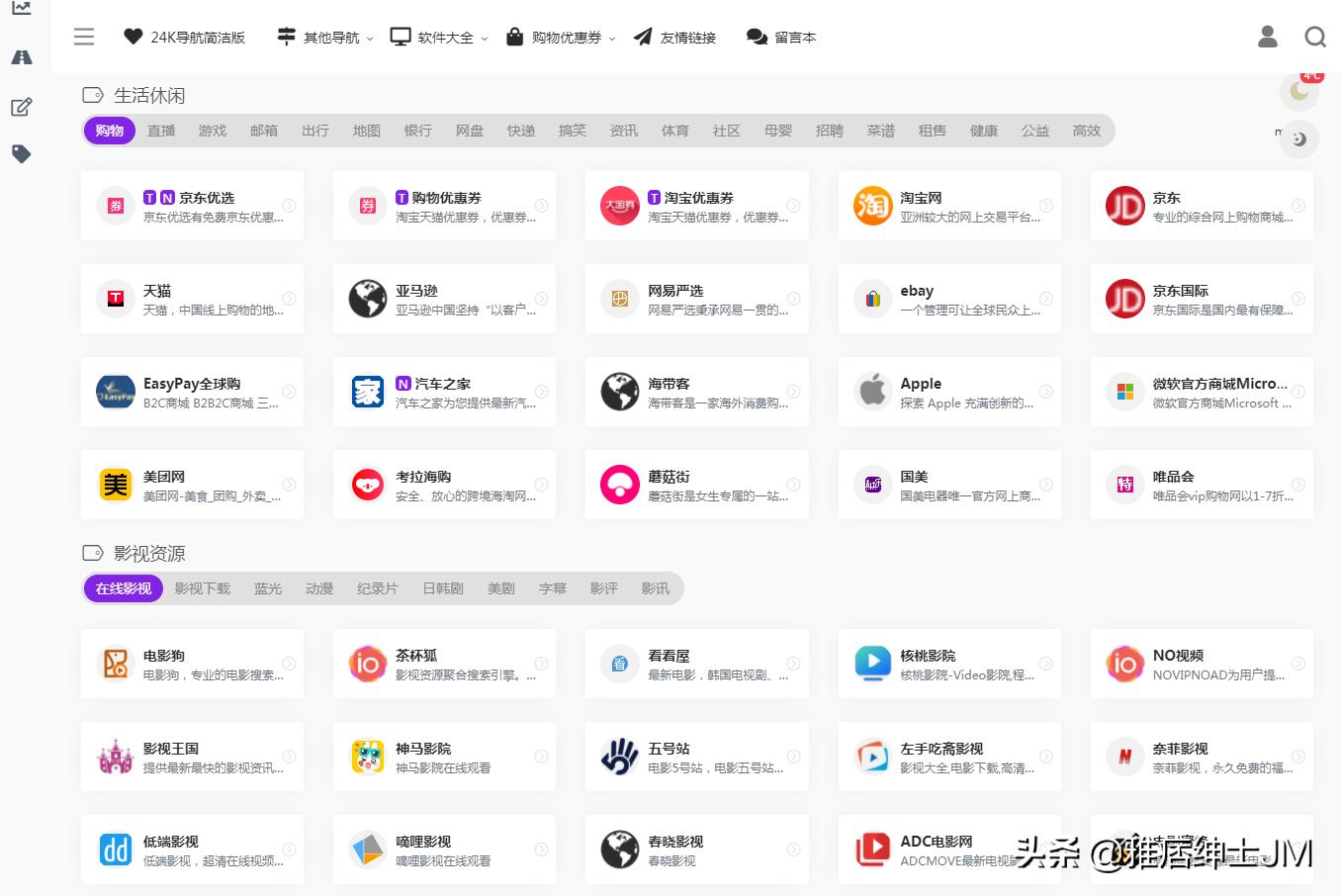Open the compose/edit icon in the sidebar

point(21,107)
